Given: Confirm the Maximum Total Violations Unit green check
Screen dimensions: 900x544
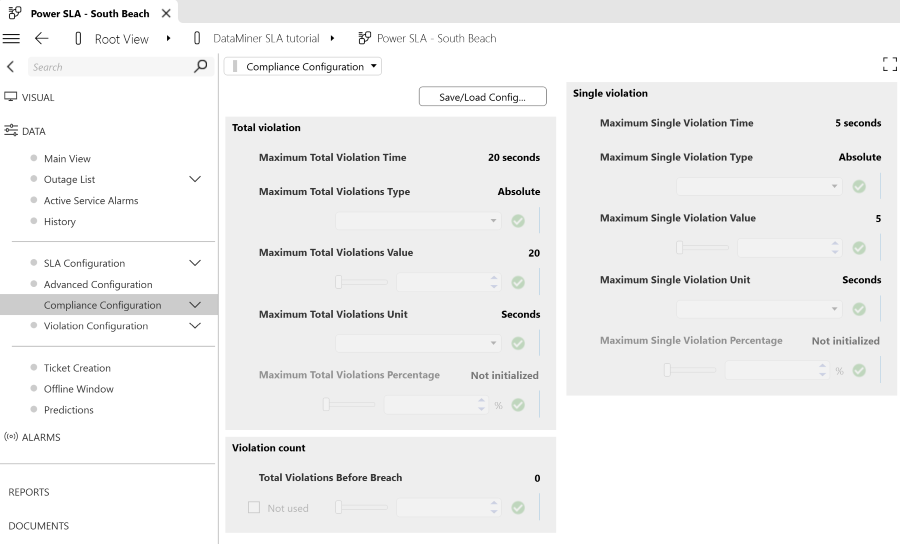Looking at the screenshot, I should [518, 343].
